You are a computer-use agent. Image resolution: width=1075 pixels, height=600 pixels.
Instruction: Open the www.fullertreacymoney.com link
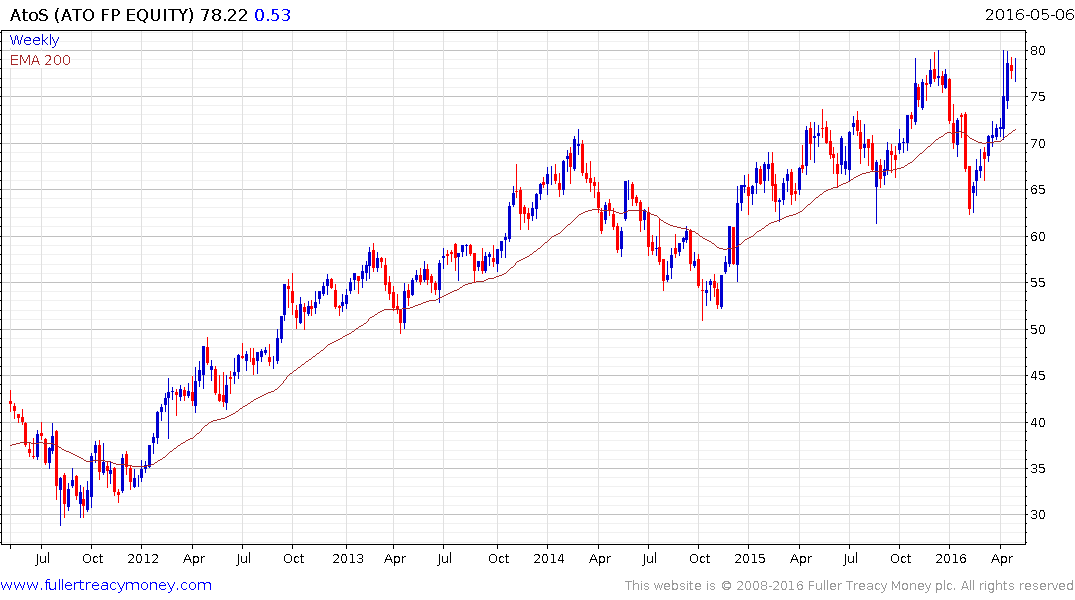(x=106, y=585)
